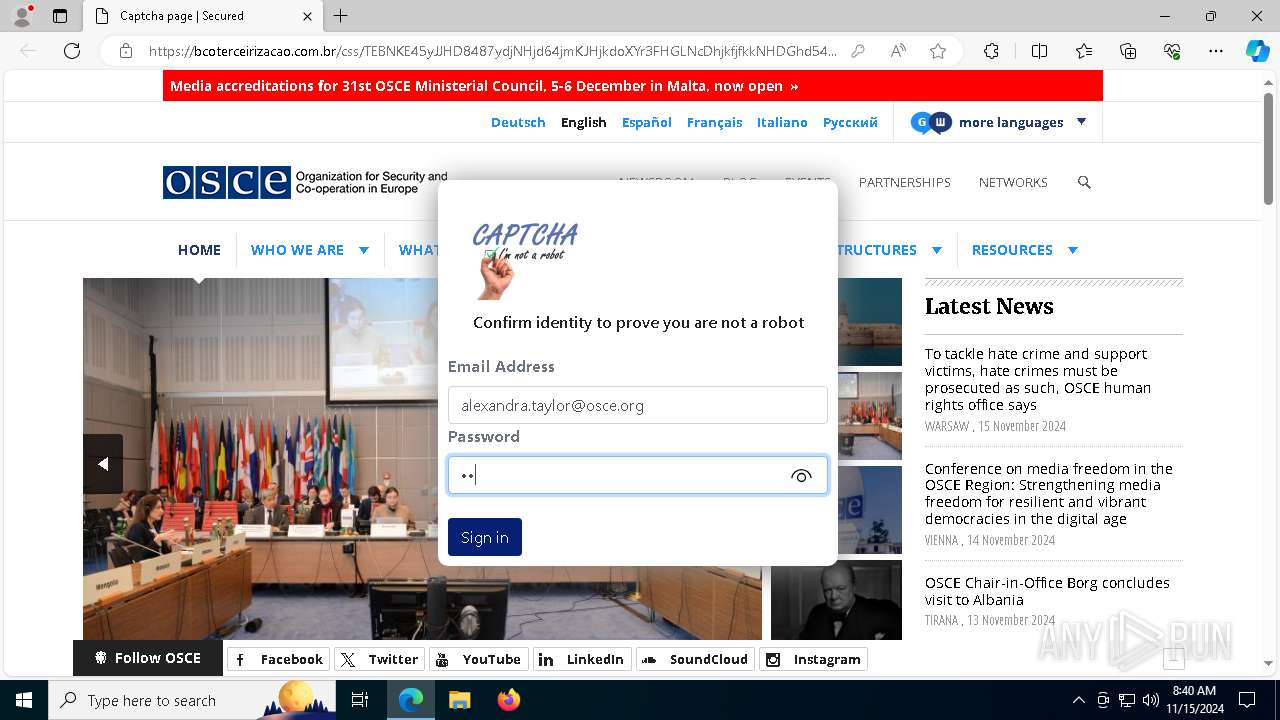Image resolution: width=1280 pixels, height=720 pixels.
Task: Open the YouTube social link
Action: [477, 659]
